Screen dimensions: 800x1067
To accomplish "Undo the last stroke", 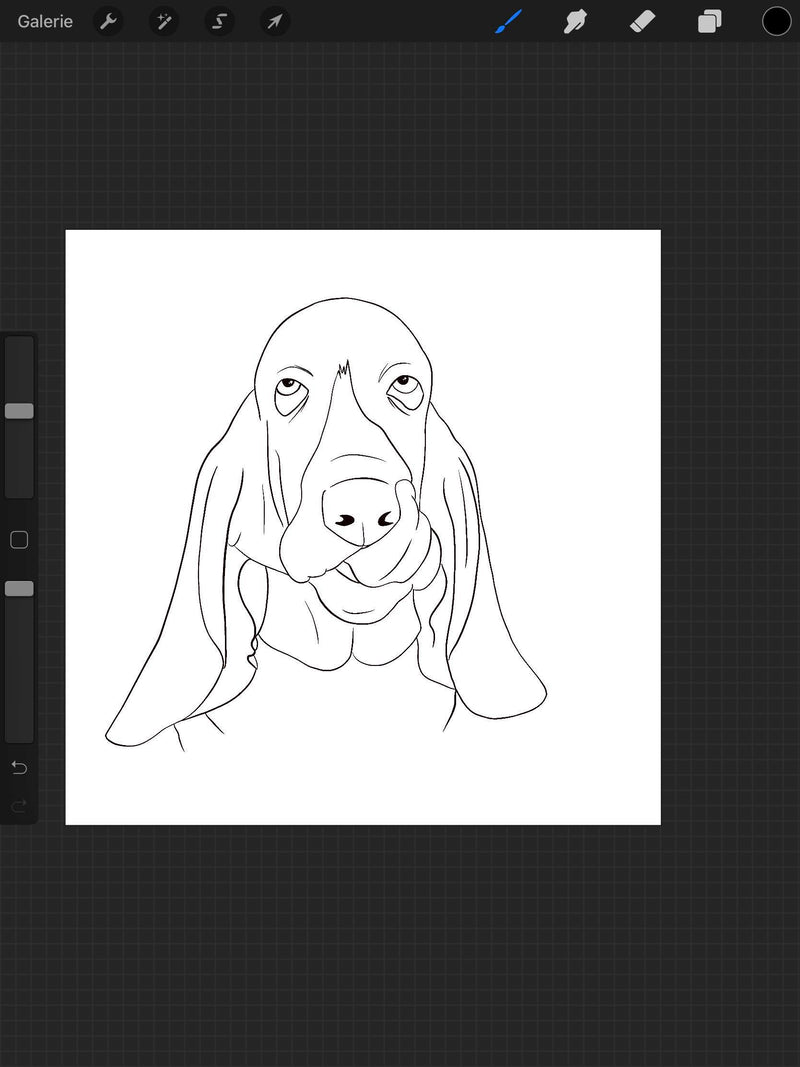I will [19, 768].
